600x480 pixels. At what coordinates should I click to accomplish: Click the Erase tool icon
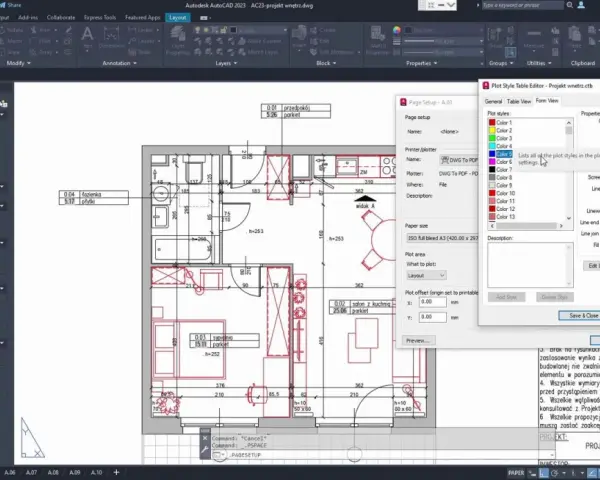[x=68, y=30]
